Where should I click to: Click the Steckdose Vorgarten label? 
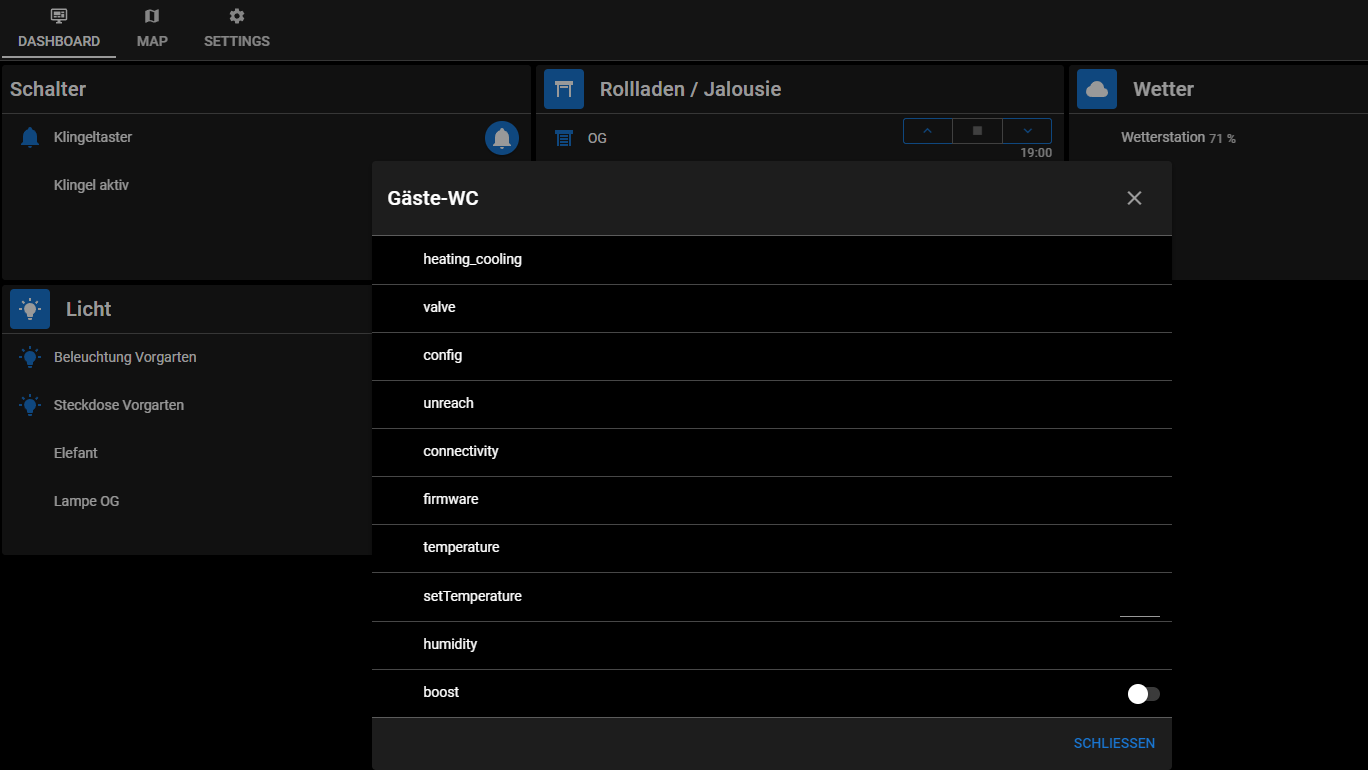tap(119, 405)
